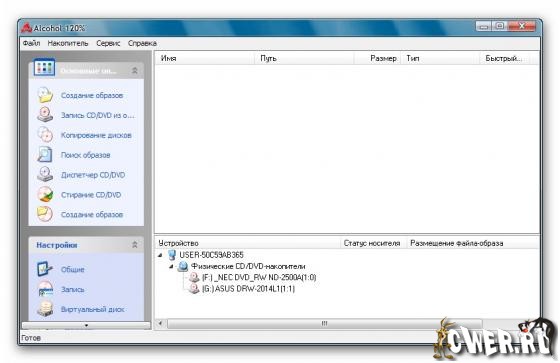
Task: Click the first Создание образов icon
Action: (45, 95)
